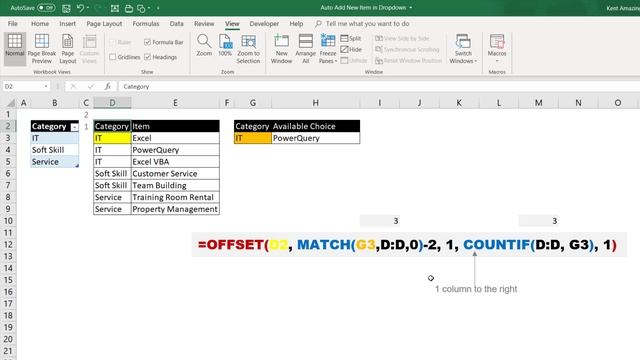Click Zoom to Selection
Image resolution: width=640 pixels, height=360 pixels.
[248, 49]
